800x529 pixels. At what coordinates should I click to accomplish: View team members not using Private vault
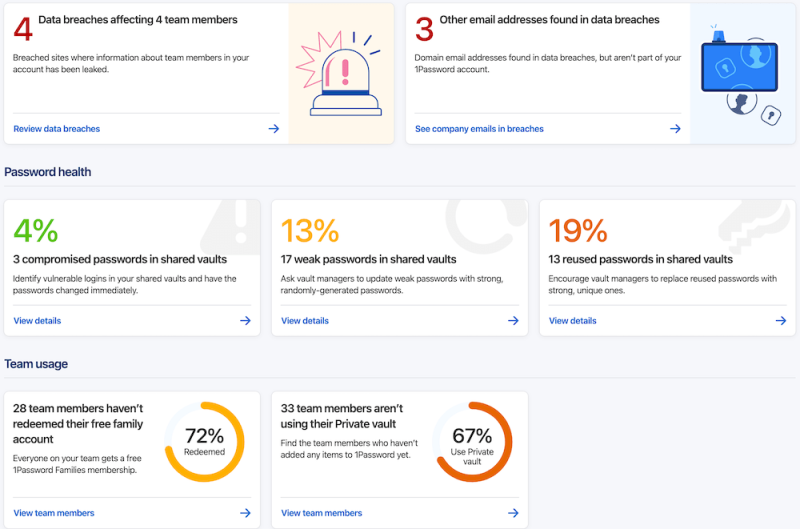click(x=321, y=513)
